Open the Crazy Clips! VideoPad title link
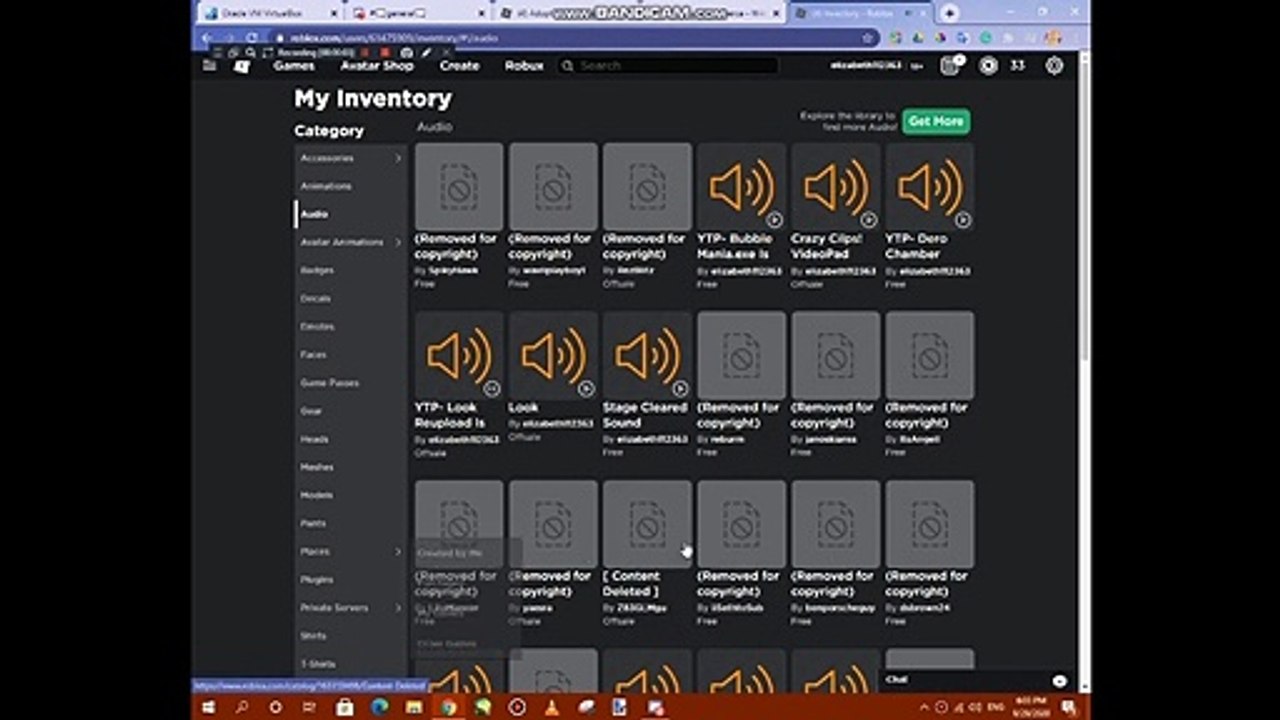The height and width of the screenshot is (720, 1280). pyautogui.click(x=829, y=246)
